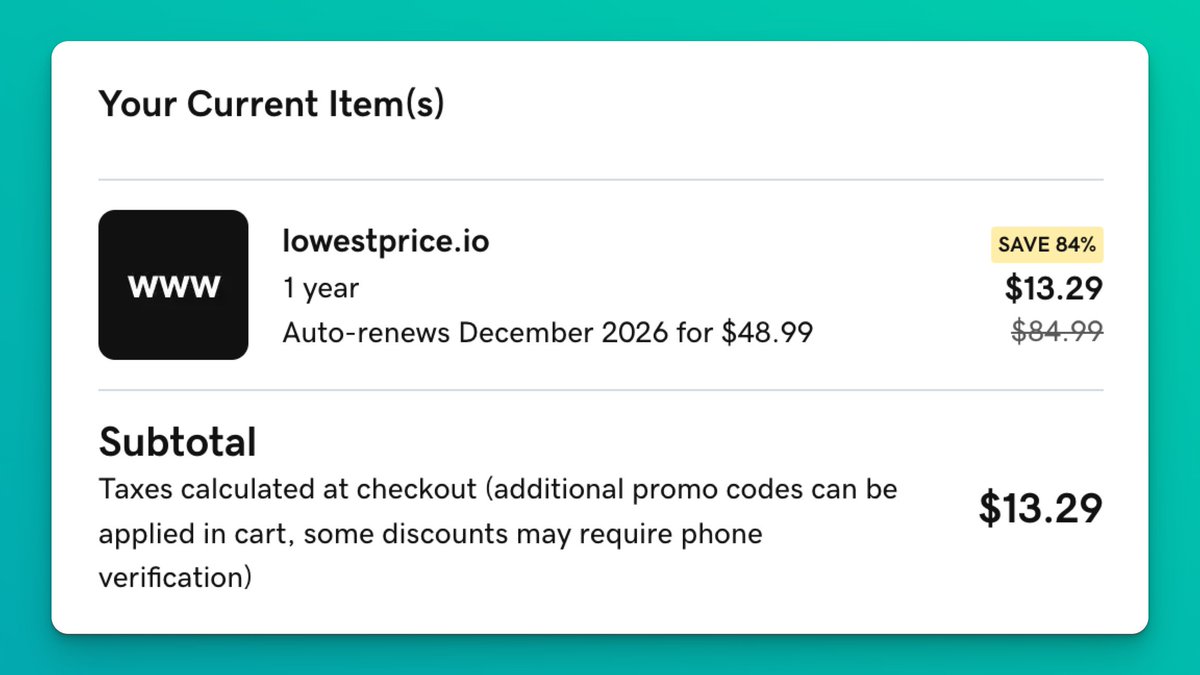
Task: Click the item price $13.29 under the badge
Action: click(x=1053, y=288)
